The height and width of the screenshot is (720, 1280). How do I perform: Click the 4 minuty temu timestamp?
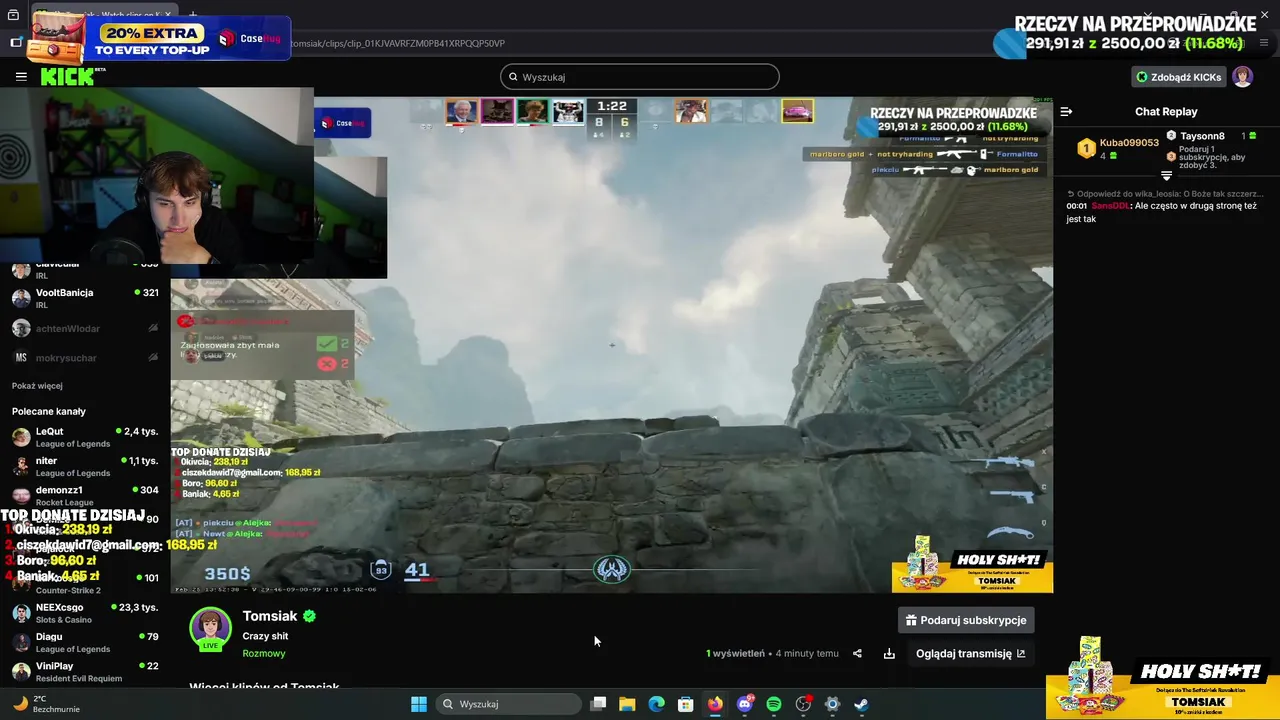[807, 654]
